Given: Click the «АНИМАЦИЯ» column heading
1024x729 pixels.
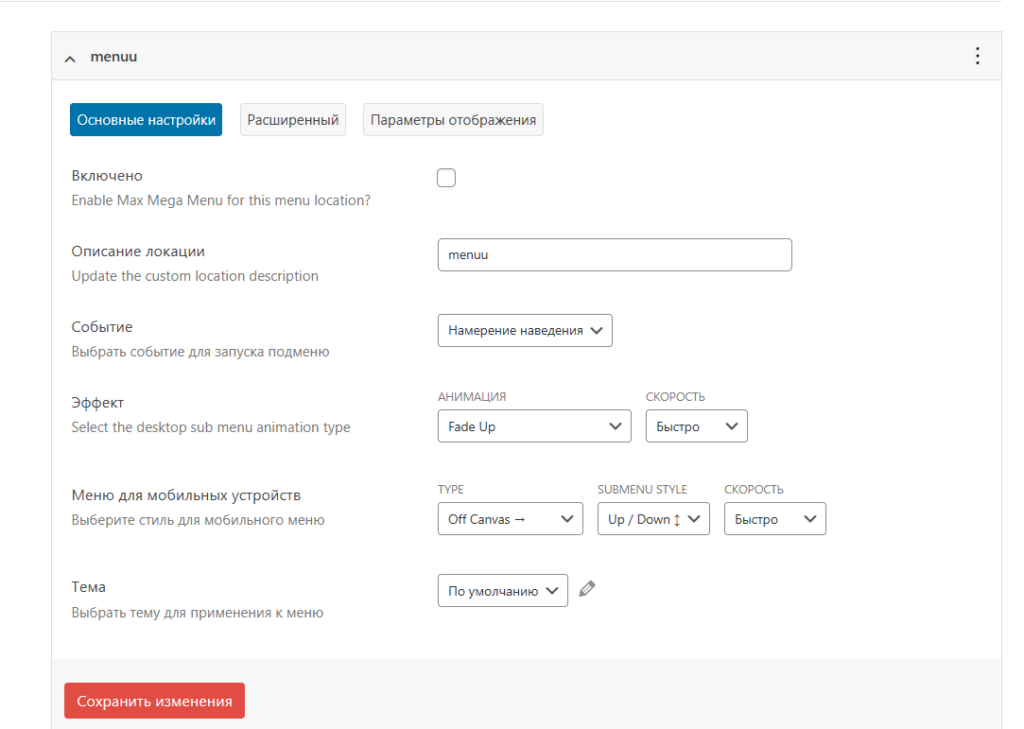Looking at the screenshot, I should point(472,397).
